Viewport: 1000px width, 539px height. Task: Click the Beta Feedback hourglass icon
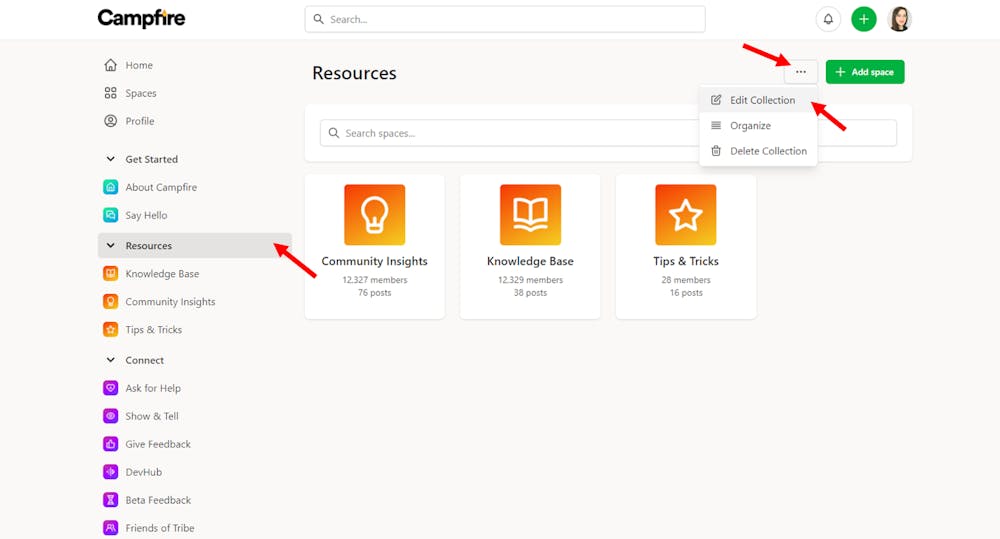[110, 500]
